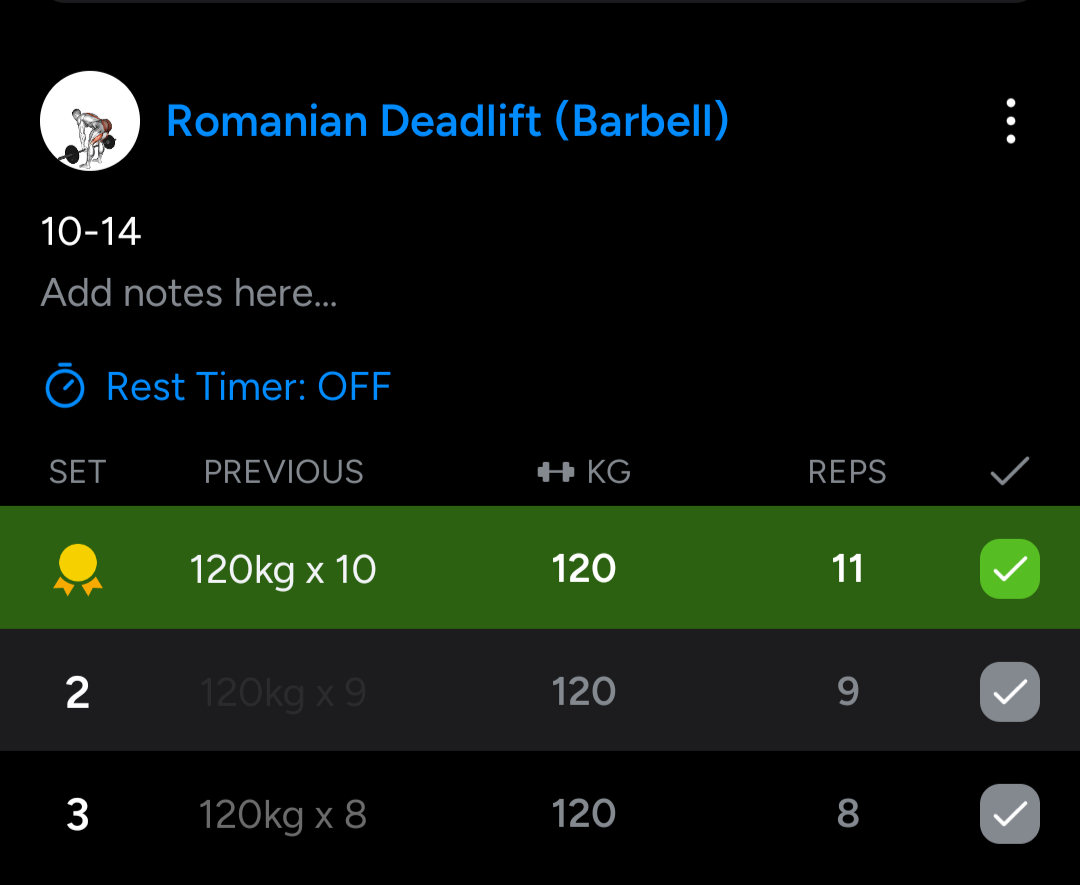Mark set 3 as completed
The width and height of the screenshot is (1080, 885).
(1010, 814)
